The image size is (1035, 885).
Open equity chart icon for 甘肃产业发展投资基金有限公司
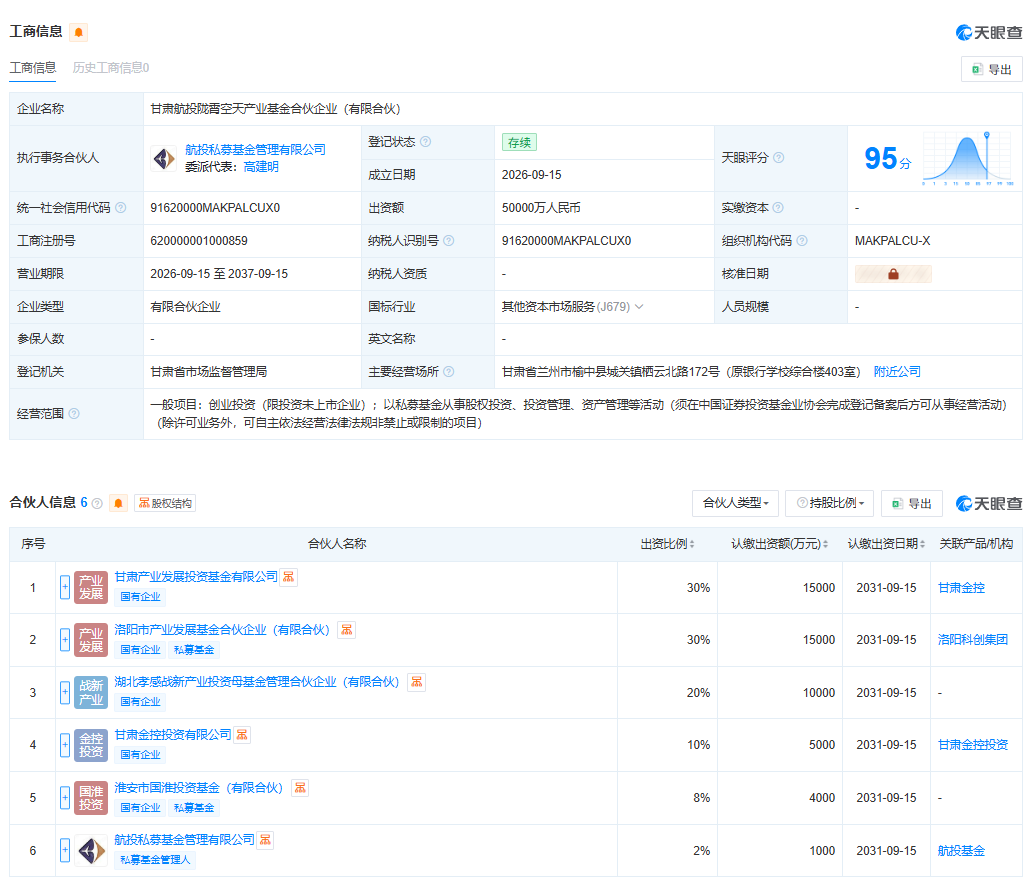(288, 577)
